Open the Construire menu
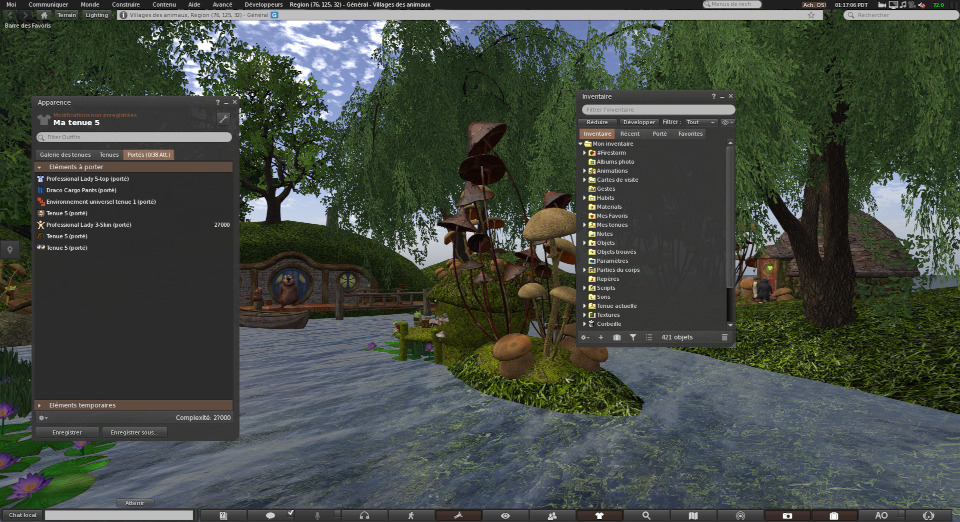The height and width of the screenshot is (522, 960). click(125, 5)
